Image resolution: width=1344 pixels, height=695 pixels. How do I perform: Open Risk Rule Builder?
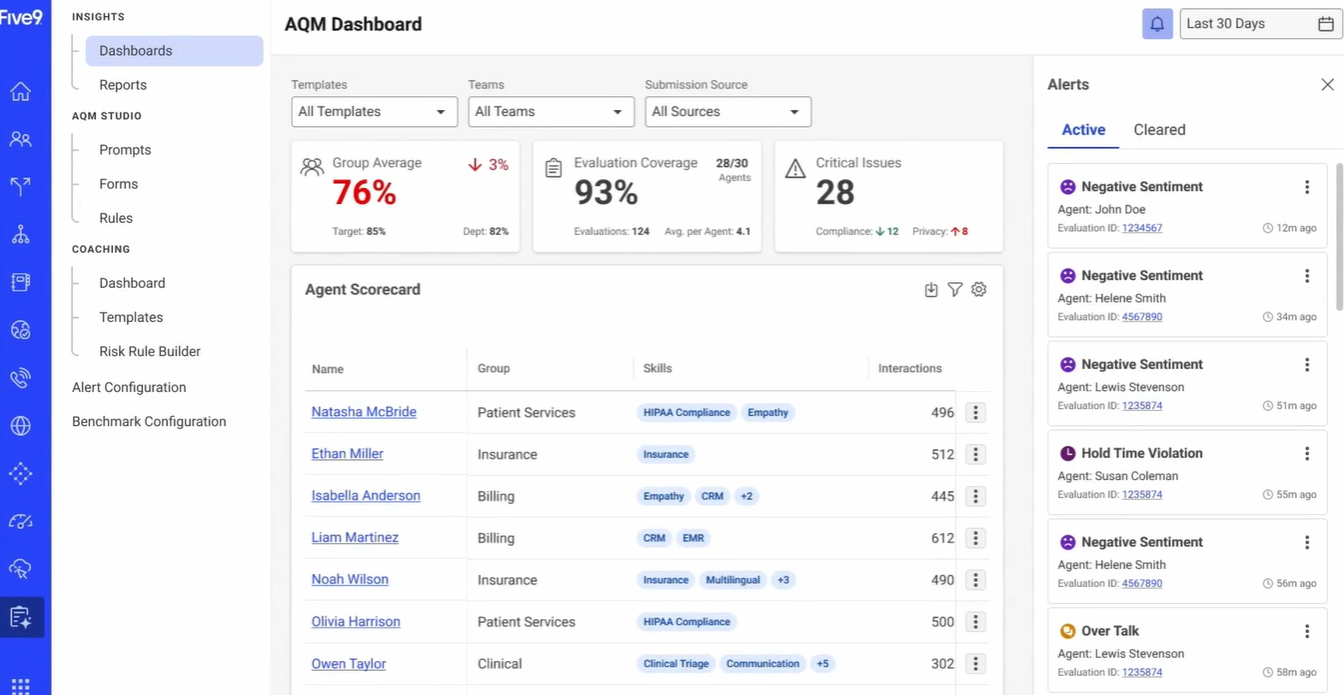point(150,351)
